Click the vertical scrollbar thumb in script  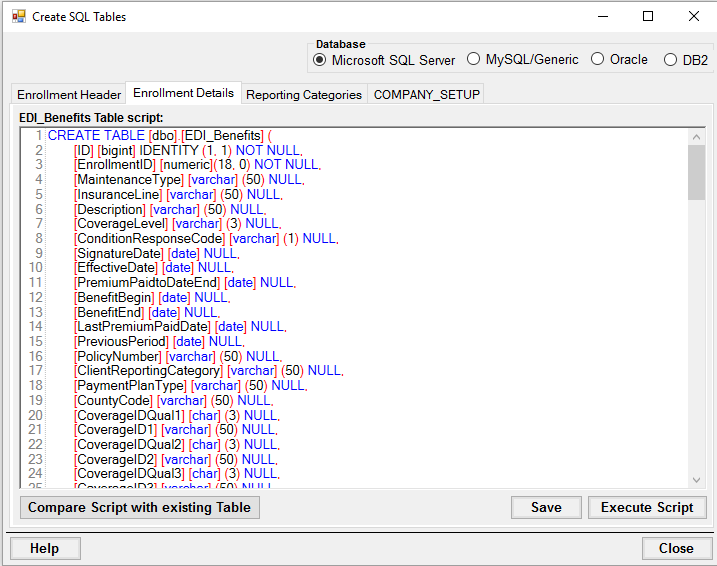point(697,172)
